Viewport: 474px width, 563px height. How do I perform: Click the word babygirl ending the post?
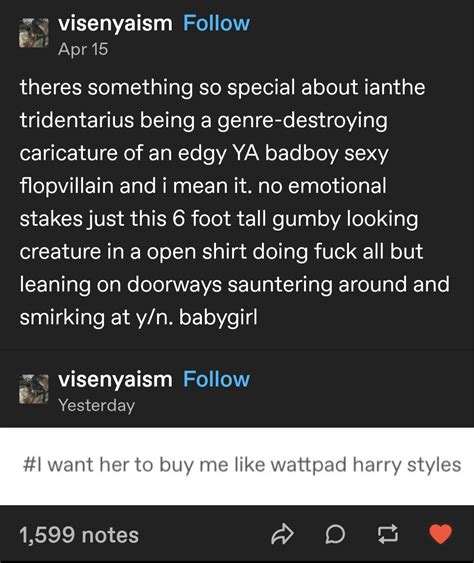[x=218, y=317]
